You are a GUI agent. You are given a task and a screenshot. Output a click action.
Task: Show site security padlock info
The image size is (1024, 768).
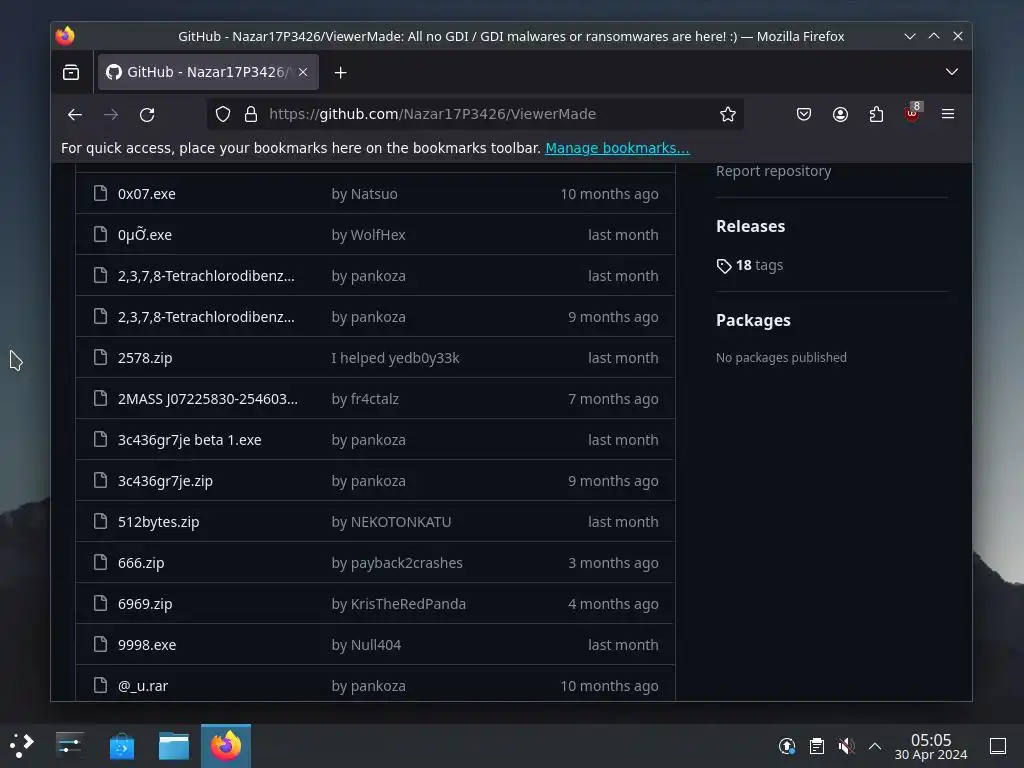pyautogui.click(x=251, y=114)
